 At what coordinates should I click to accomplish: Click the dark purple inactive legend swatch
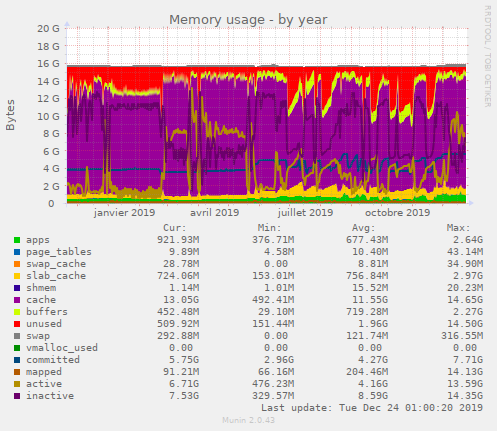(x=17, y=396)
